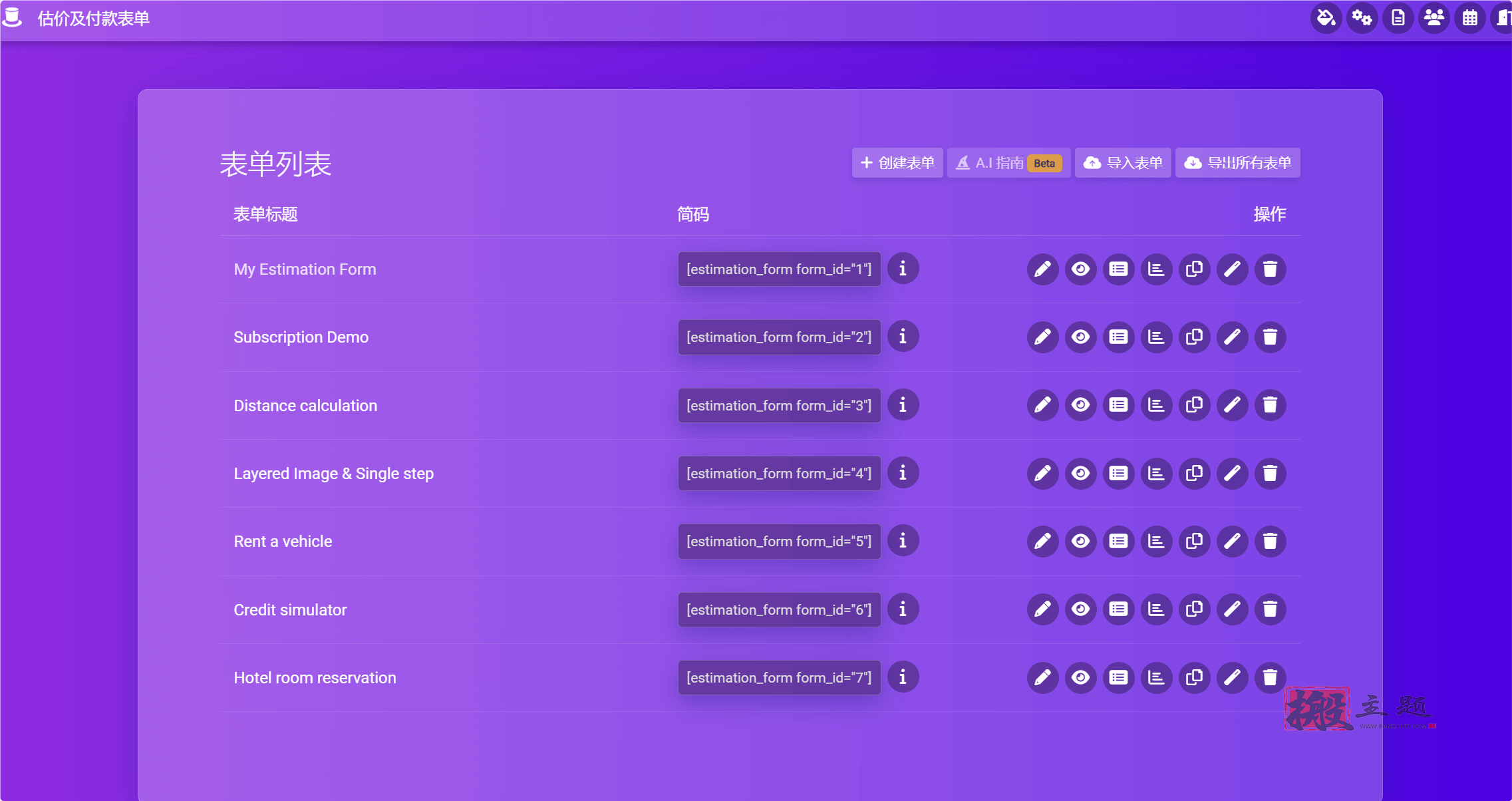Preview Distance calculation with eye icon
Image resolution: width=1512 pixels, height=801 pixels.
click(1080, 405)
